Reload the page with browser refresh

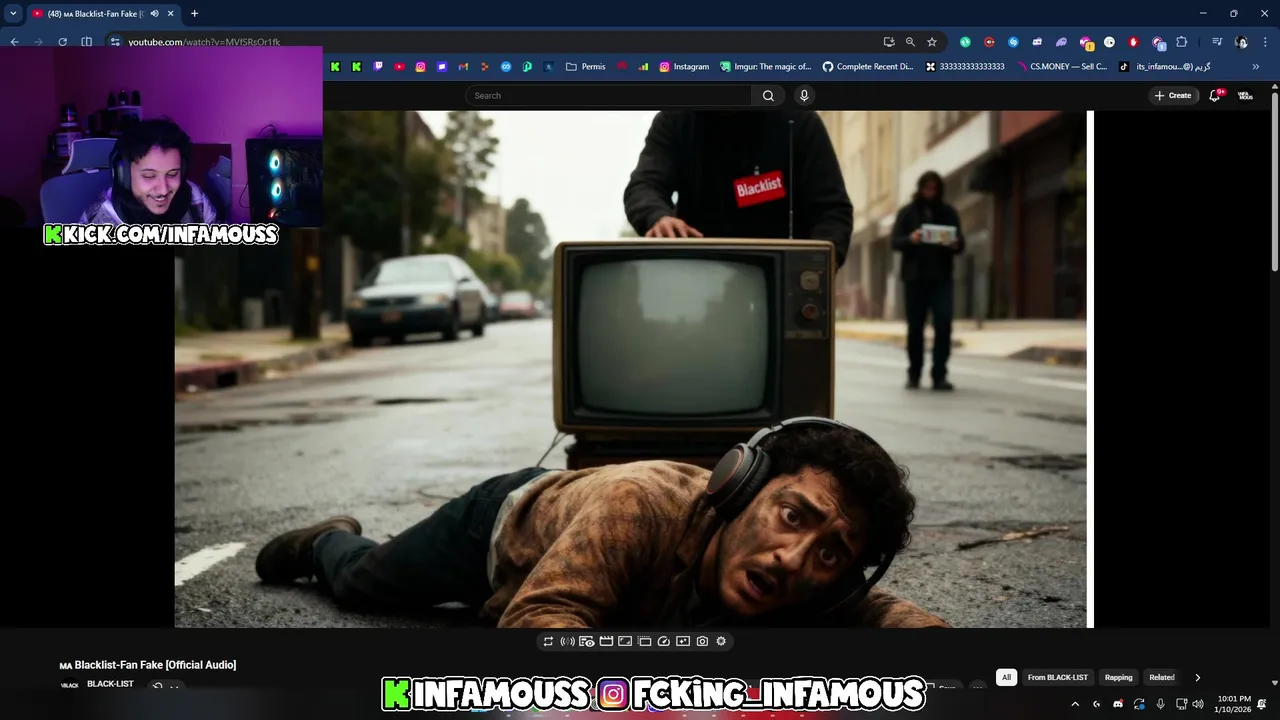[x=62, y=42]
